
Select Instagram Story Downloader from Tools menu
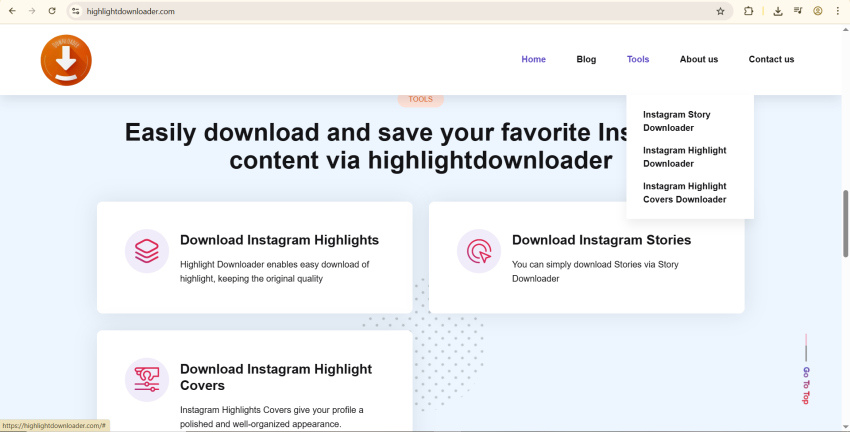(x=677, y=121)
